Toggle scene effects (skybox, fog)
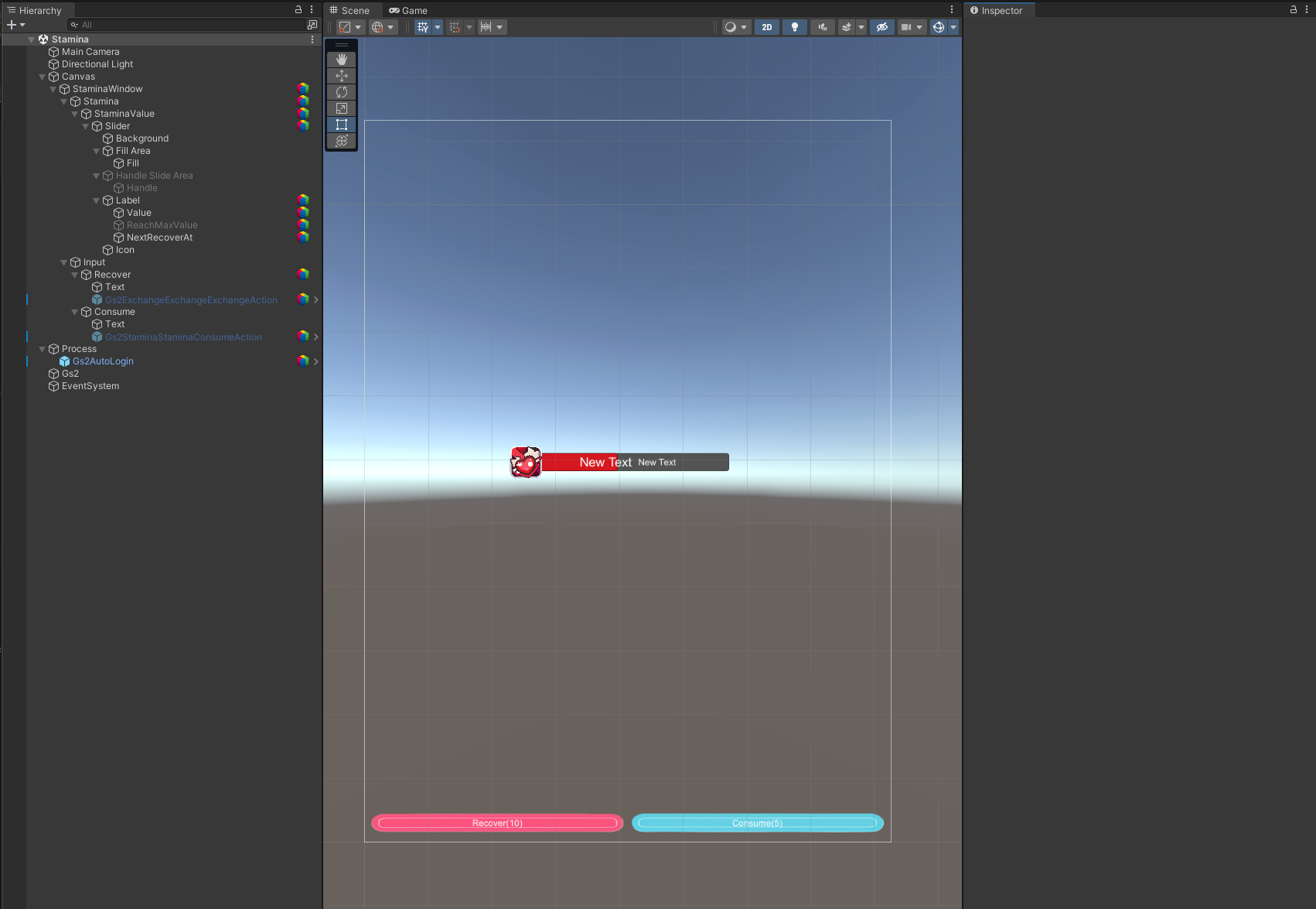1316x909 pixels. tap(847, 27)
